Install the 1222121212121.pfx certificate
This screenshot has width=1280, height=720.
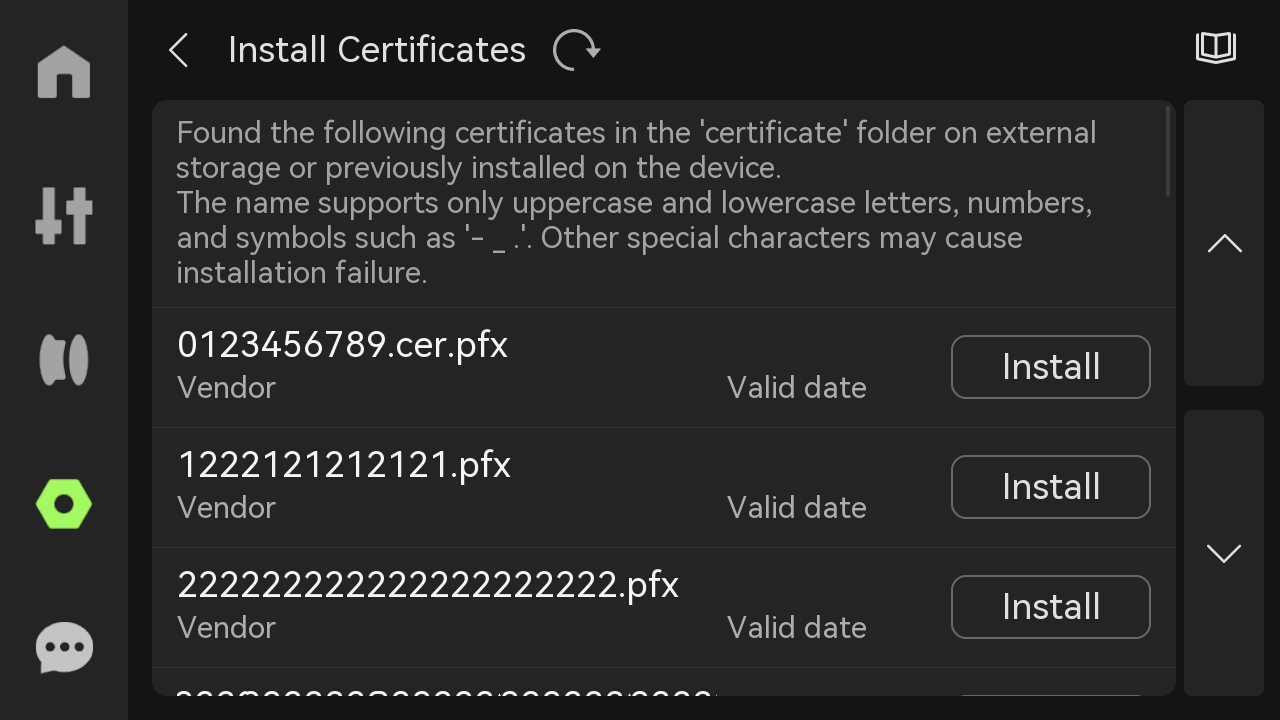point(1051,487)
